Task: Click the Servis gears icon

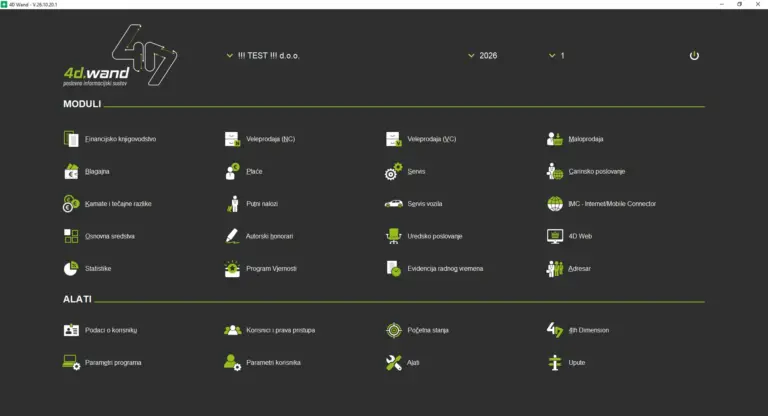Action: coord(393,171)
